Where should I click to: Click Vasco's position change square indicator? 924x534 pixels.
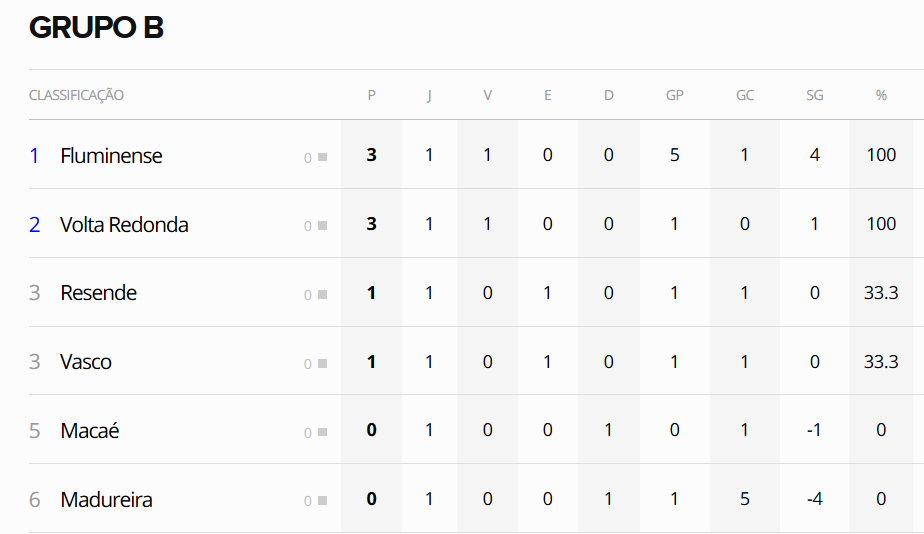point(322,364)
